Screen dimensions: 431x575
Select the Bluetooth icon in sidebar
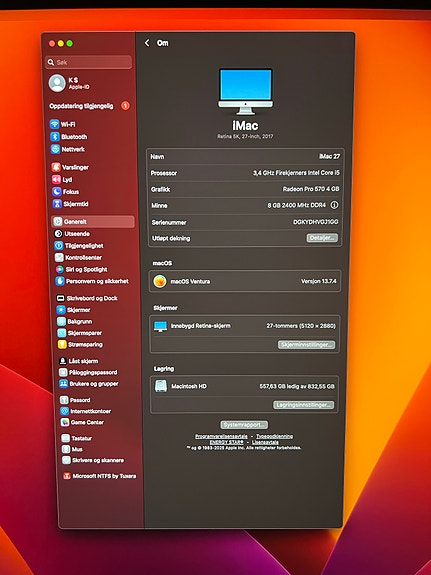55,137
